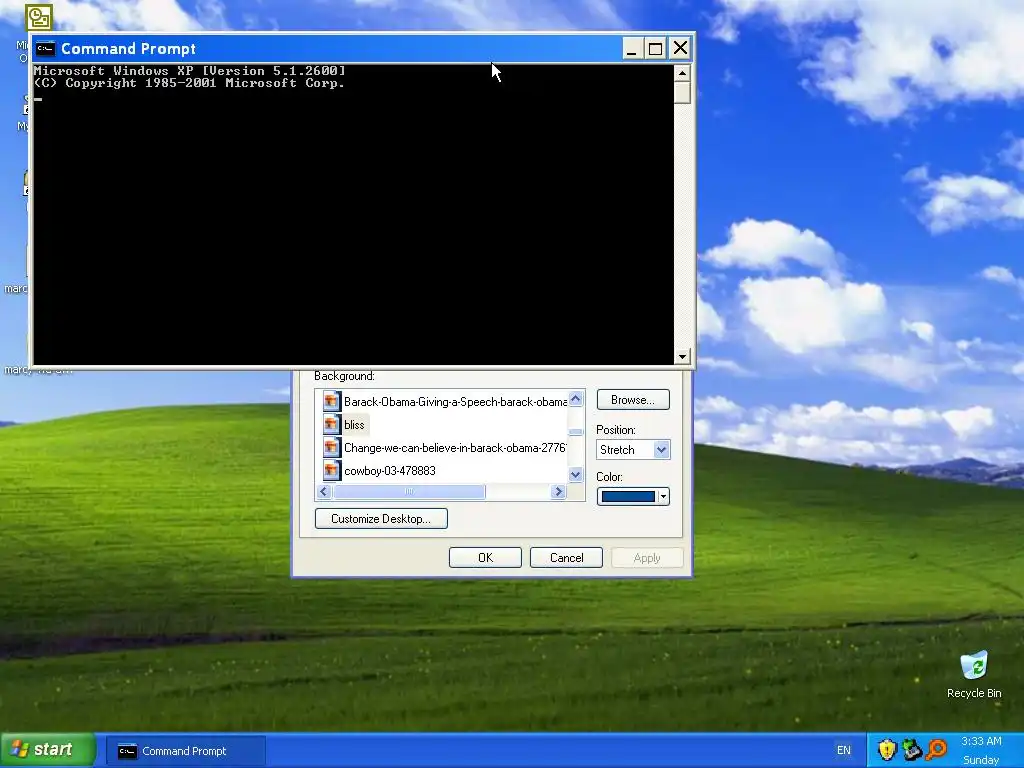
Task: Click the Safely Remove Hardware tray icon
Action: pyautogui.click(x=912, y=750)
